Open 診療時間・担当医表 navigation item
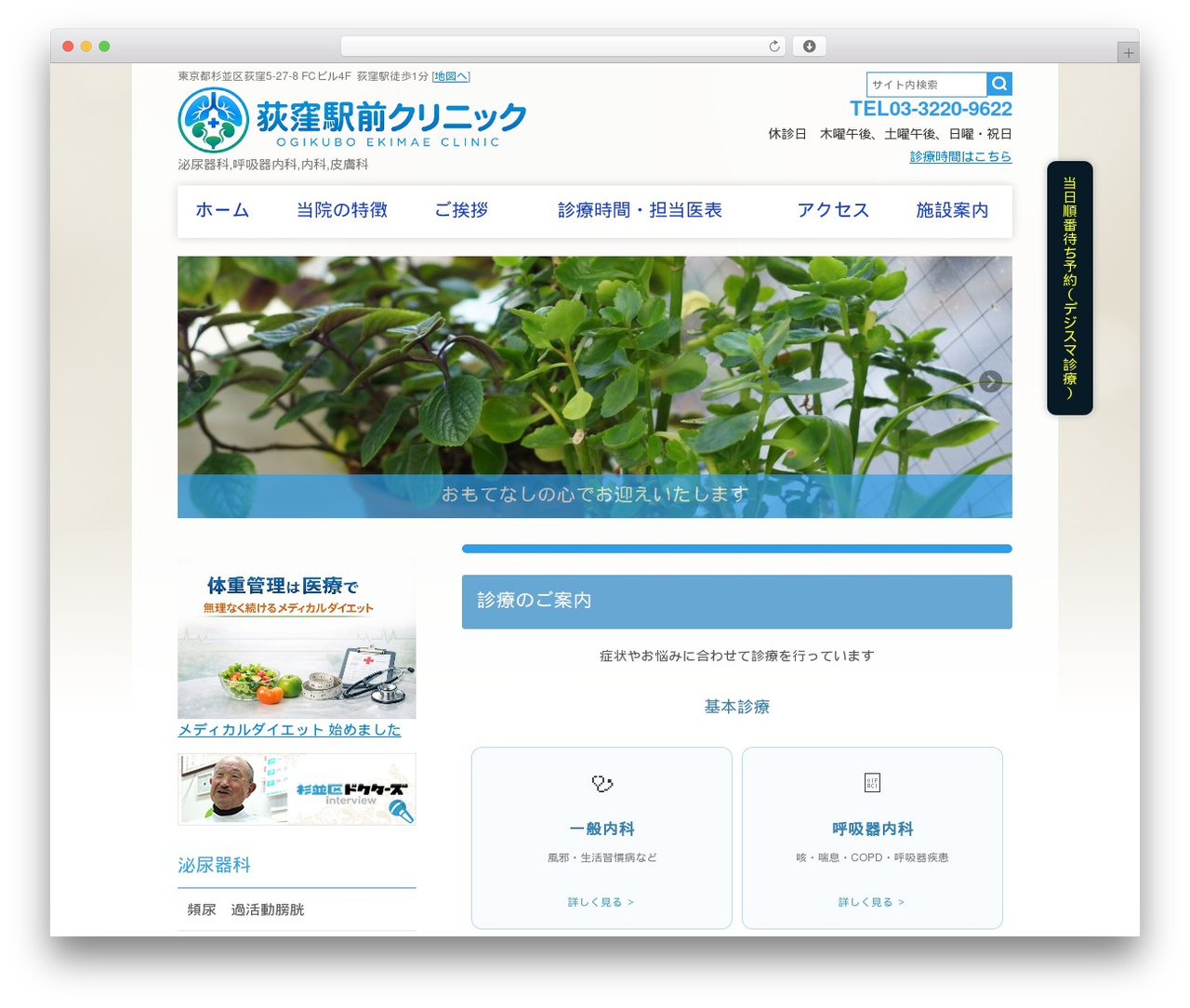The image size is (1190, 1008). 640,210
